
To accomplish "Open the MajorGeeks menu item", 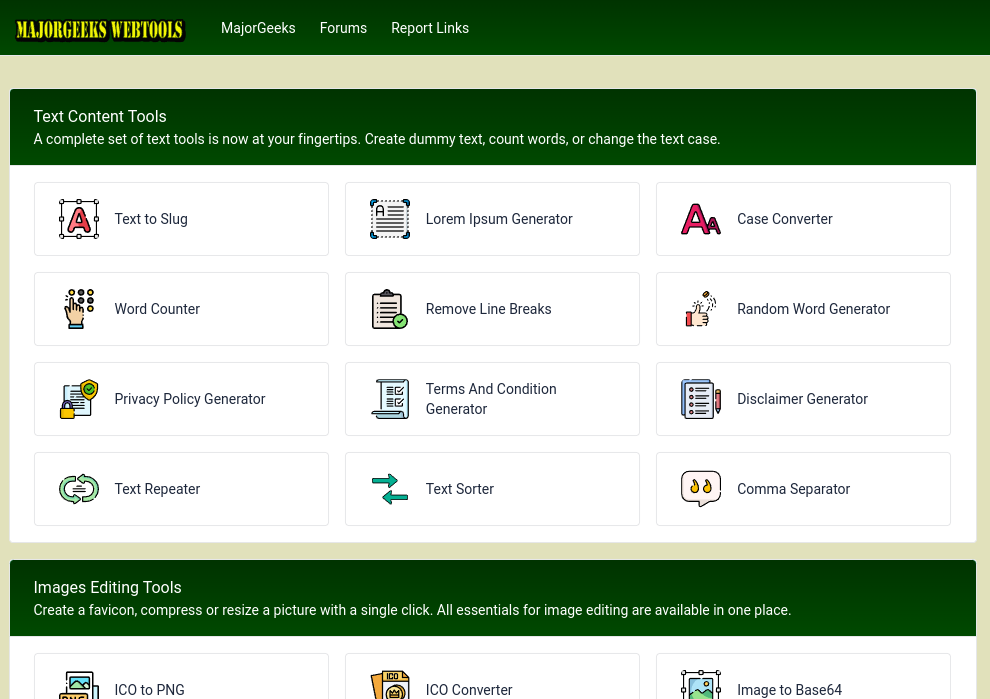I will (258, 28).
